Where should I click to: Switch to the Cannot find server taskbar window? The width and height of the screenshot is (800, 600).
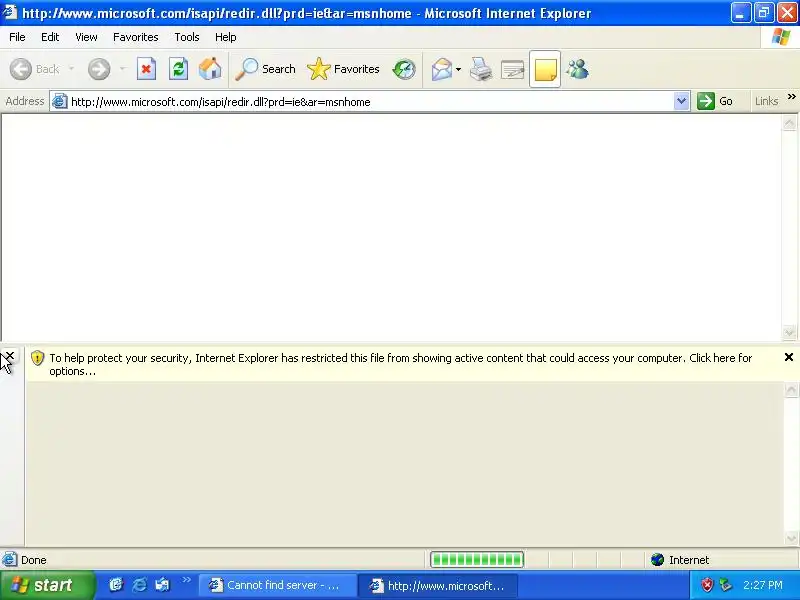[277, 585]
